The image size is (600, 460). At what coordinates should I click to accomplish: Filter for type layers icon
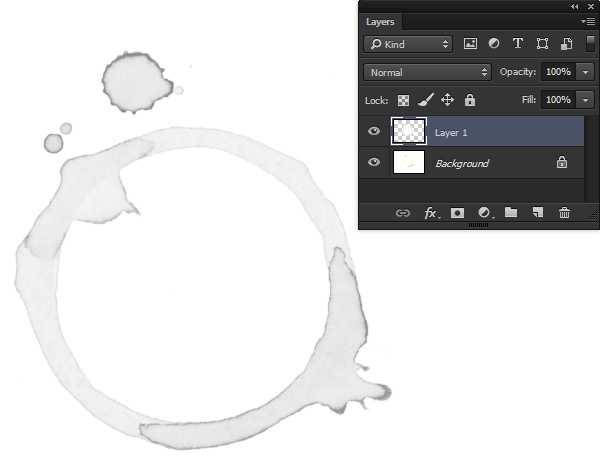517,43
